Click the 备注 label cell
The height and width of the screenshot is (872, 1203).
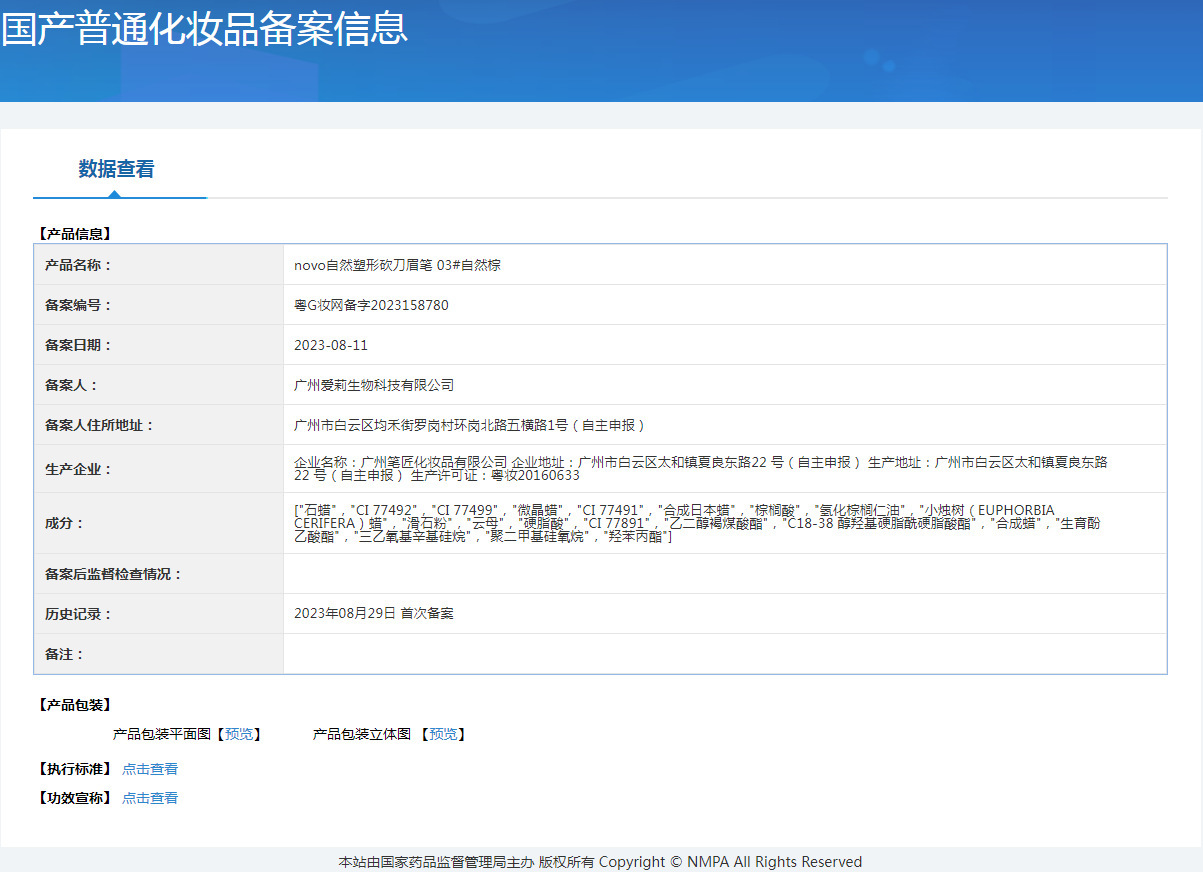click(159, 654)
